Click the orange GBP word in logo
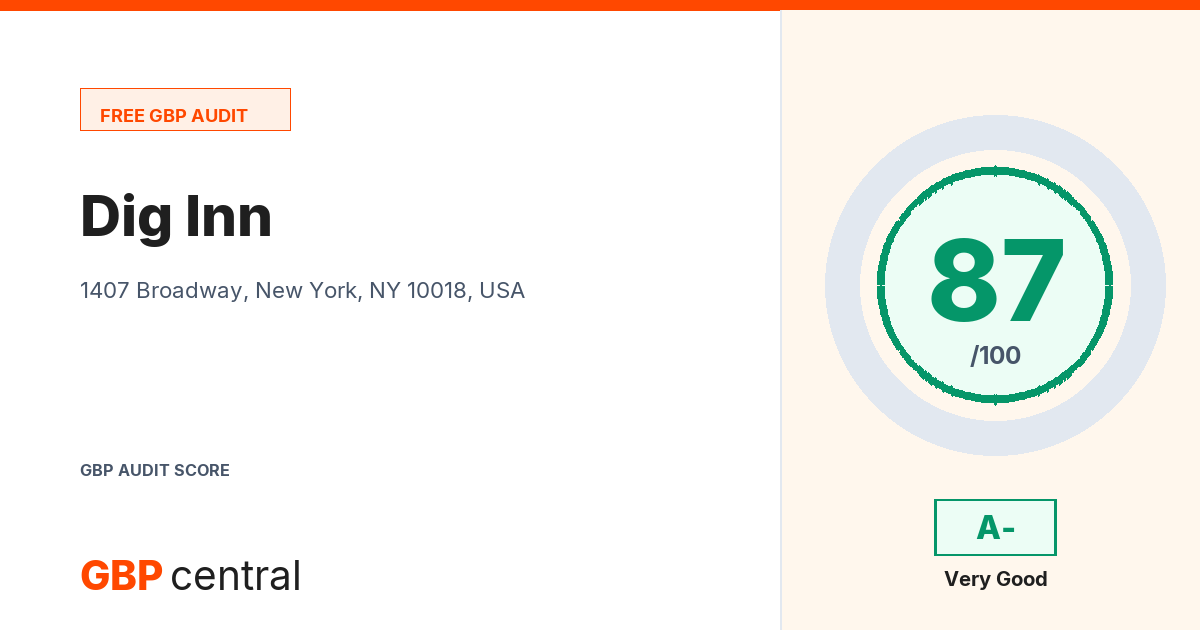The image size is (1200, 630). coord(121,575)
